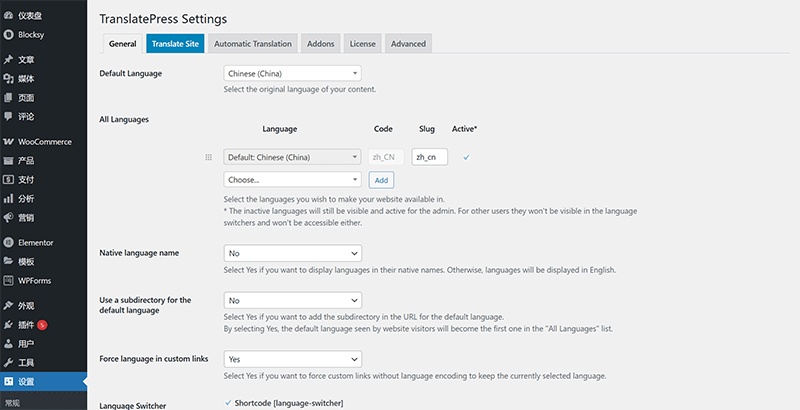Screen dimensions: 800x410
Task: Open Payments dollar icon (支付)
Action: click(8, 180)
